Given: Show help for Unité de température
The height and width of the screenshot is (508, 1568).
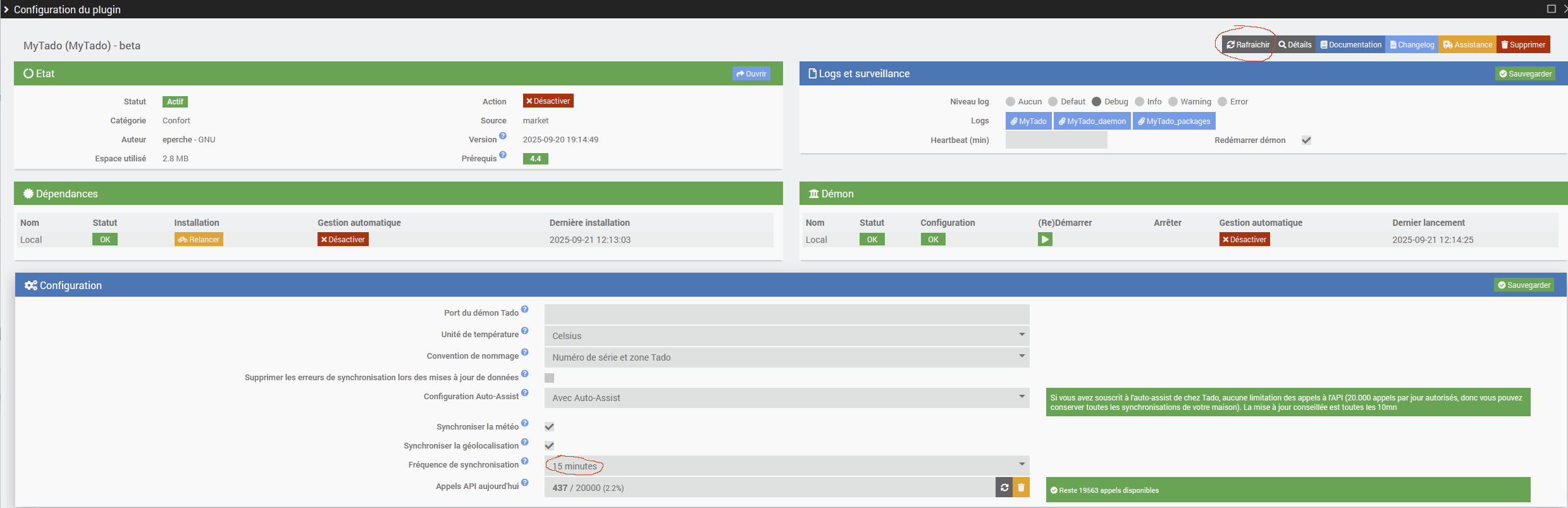Looking at the screenshot, I should (525, 331).
